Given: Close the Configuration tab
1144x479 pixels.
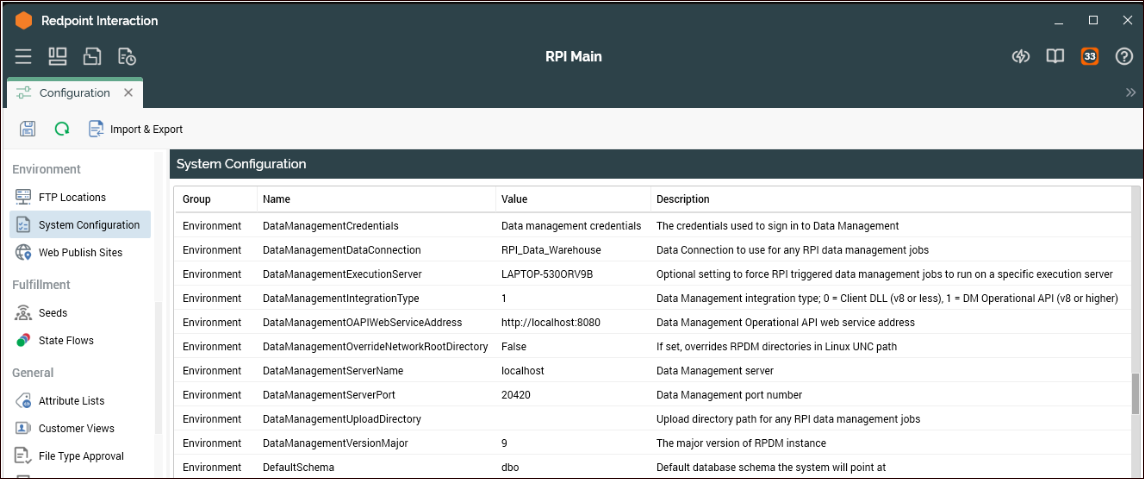Looking at the screenshot, I should [x=128, y=93].
